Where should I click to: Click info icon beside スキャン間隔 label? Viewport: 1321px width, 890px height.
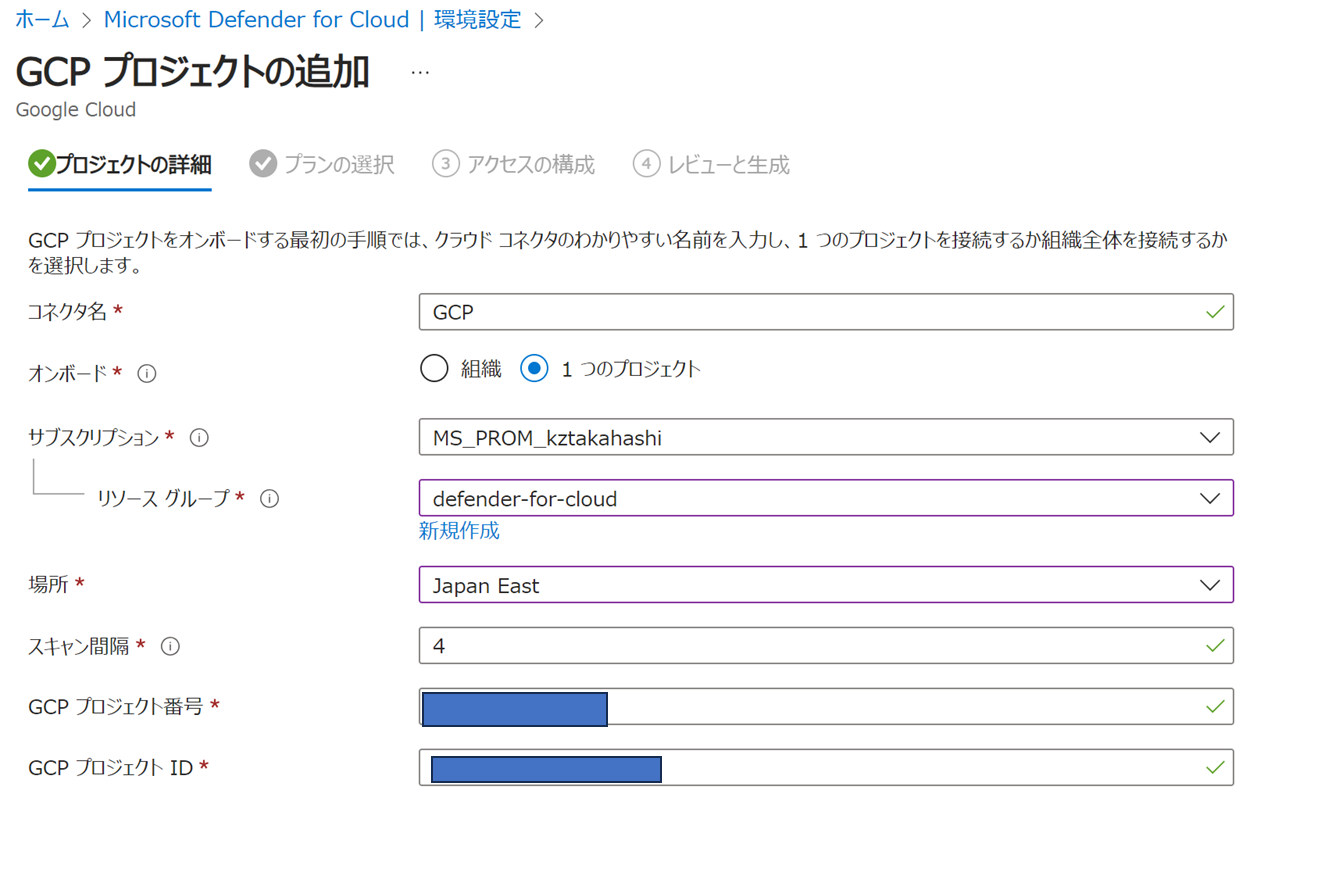point(170,646)
